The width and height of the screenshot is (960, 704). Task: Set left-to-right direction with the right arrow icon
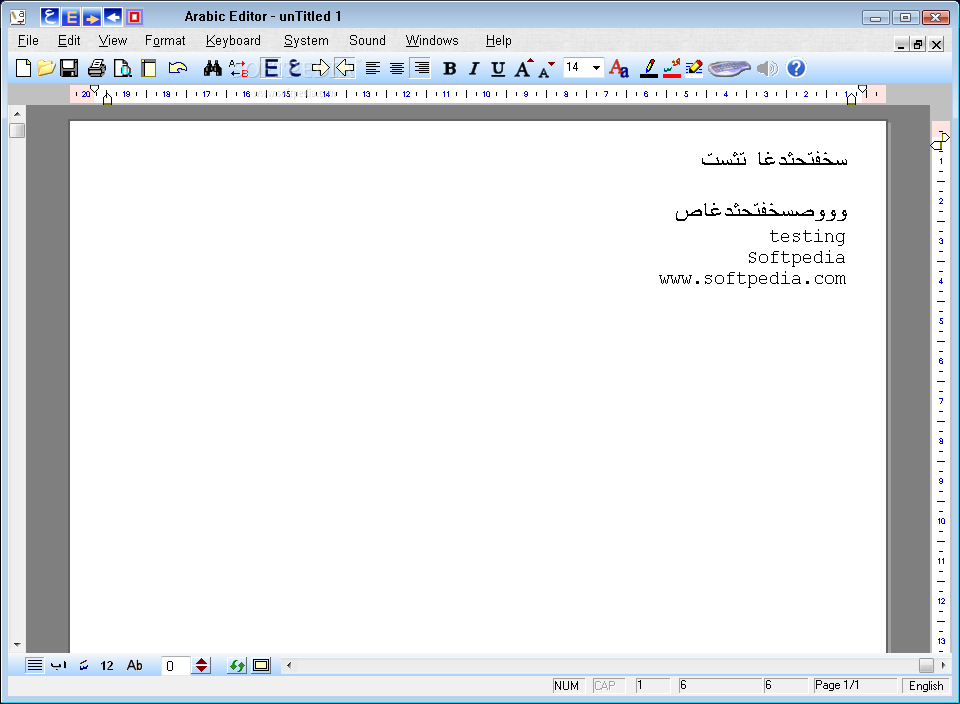(320, 68)
